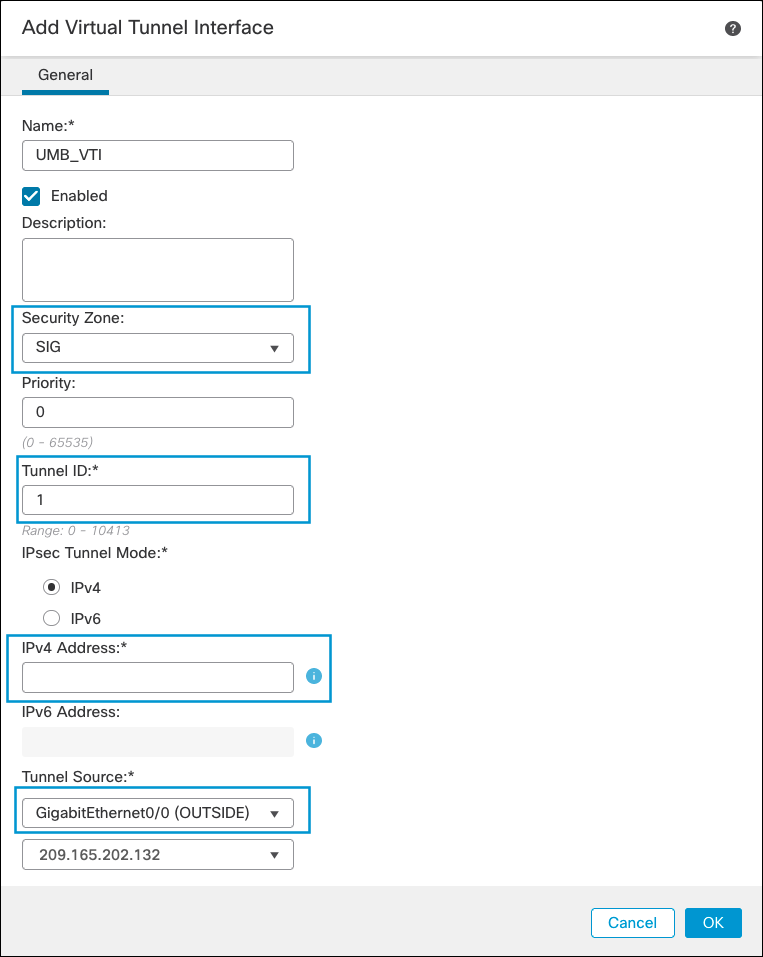Click the info icon beside IPv6 Address
763x957 pixels.
[x=314, y=740]
